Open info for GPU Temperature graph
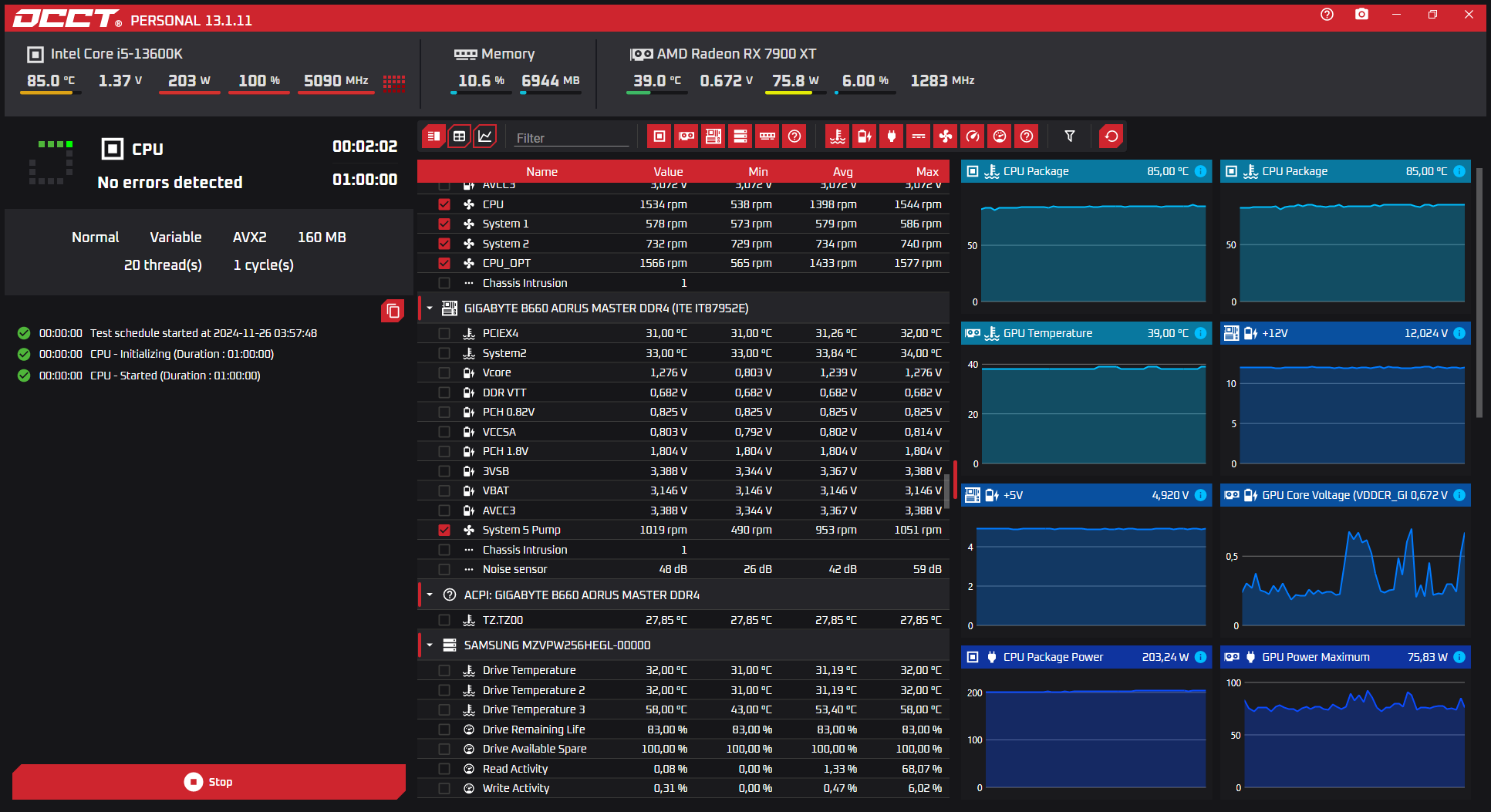 pyautogui.click(x=1201, y=333)
